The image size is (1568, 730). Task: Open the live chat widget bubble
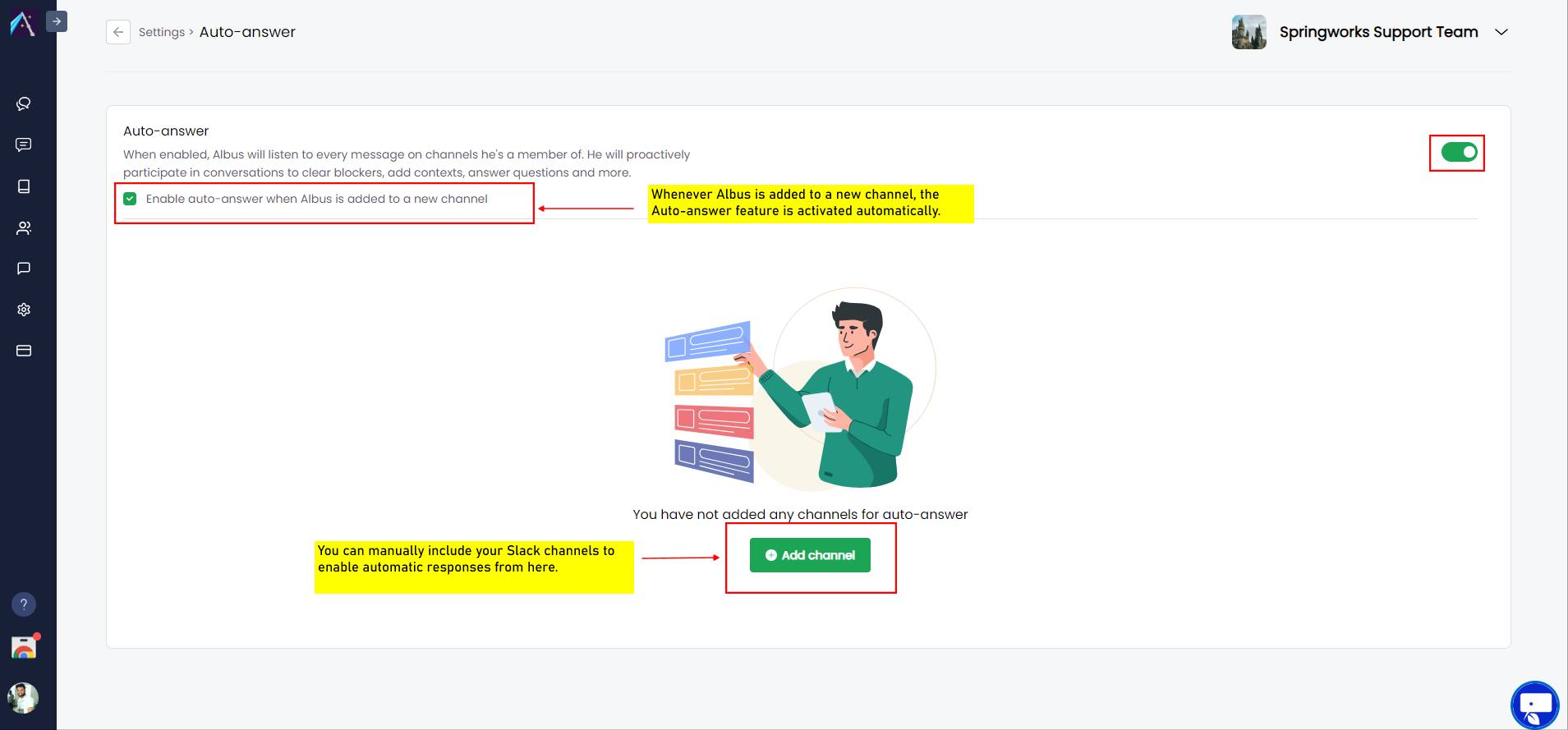click(1534, 705)
